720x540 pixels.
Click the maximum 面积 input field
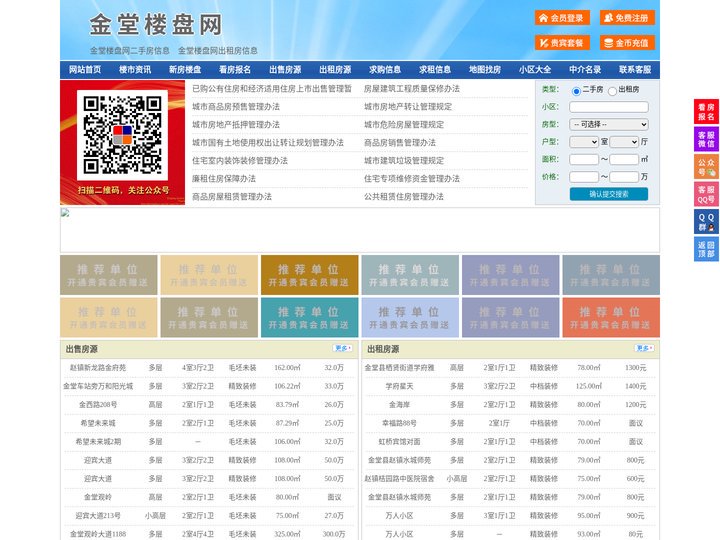pyautogui.click(x=624, y=159)
